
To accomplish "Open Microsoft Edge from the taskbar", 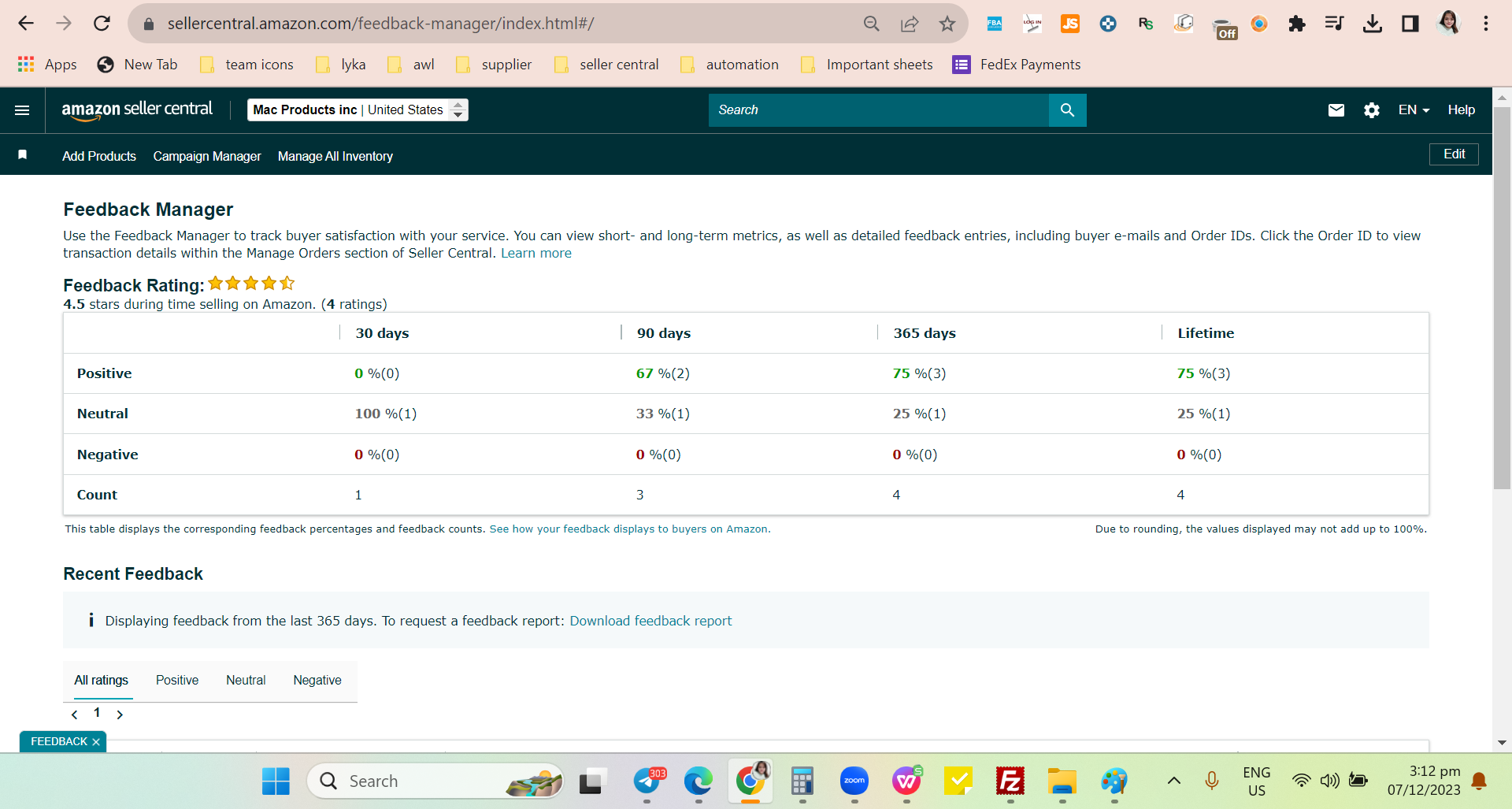I will (x=699, y=781).
